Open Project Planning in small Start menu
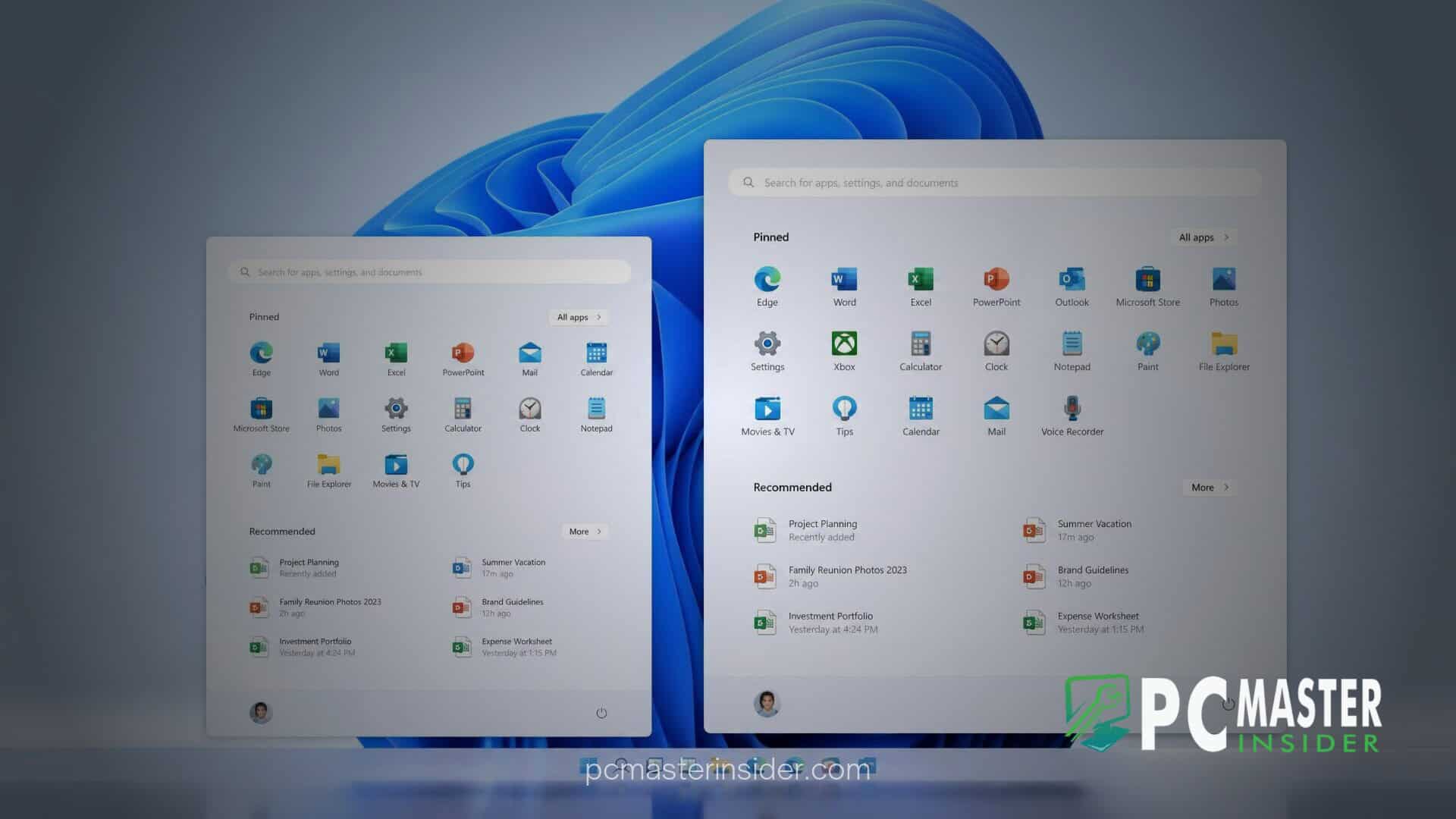The image size is (1456, 819). point(295,567)
